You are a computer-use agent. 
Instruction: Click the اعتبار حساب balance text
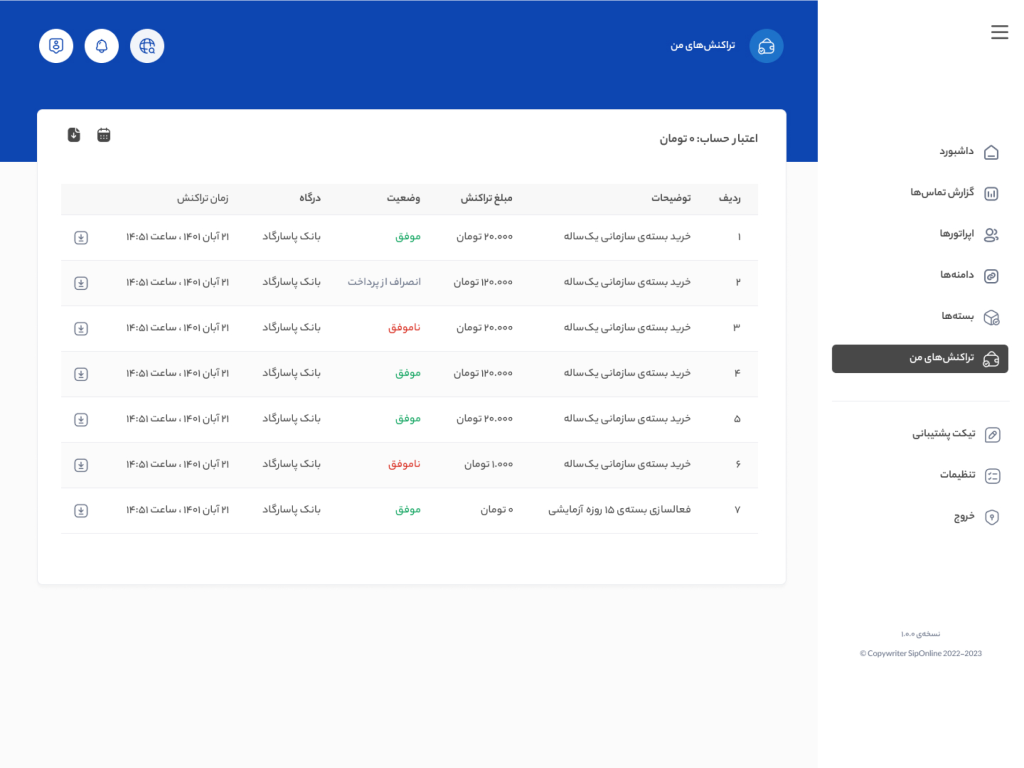709,138
